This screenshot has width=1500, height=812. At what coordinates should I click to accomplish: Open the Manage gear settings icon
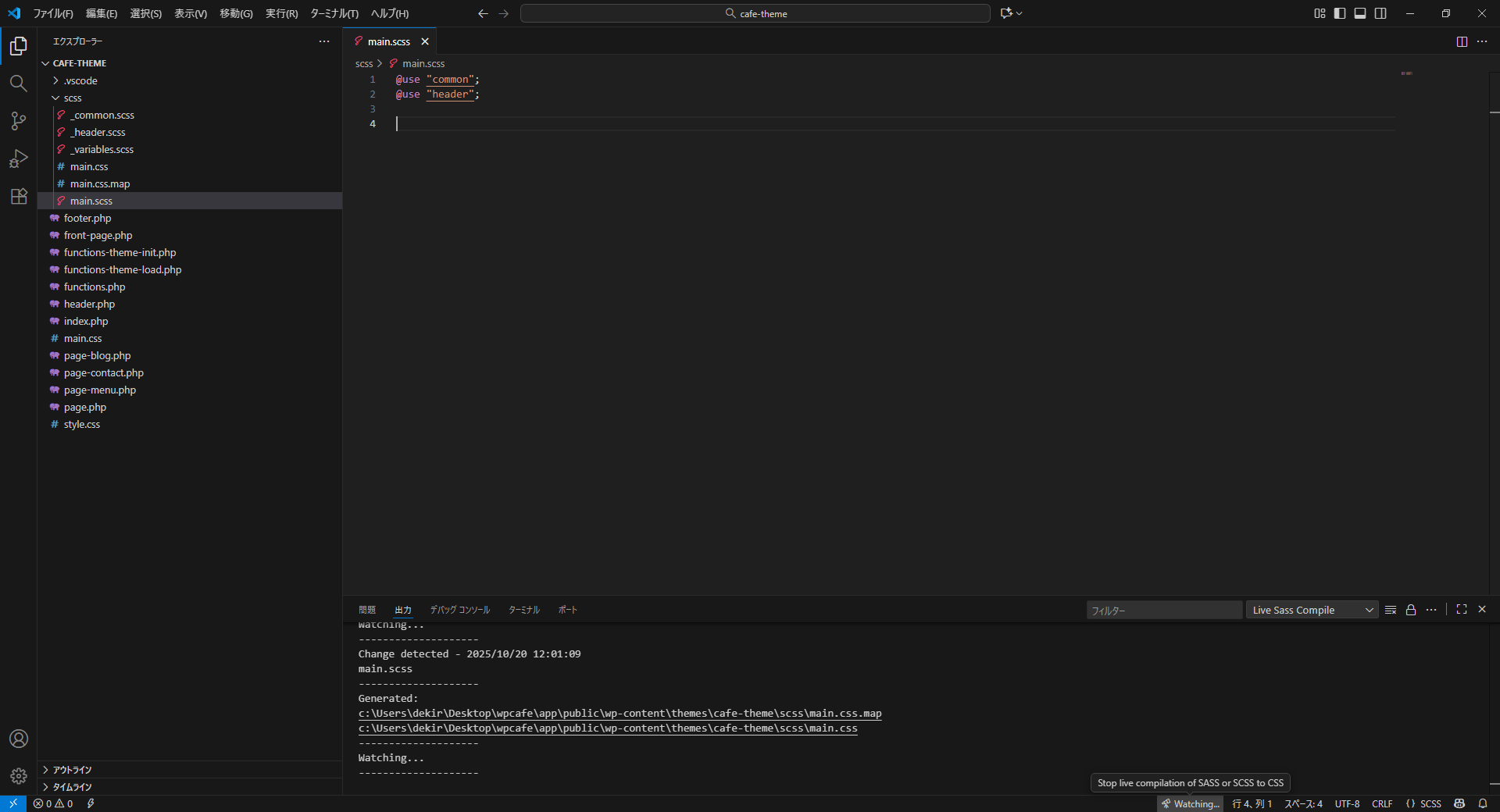[19, 776]
